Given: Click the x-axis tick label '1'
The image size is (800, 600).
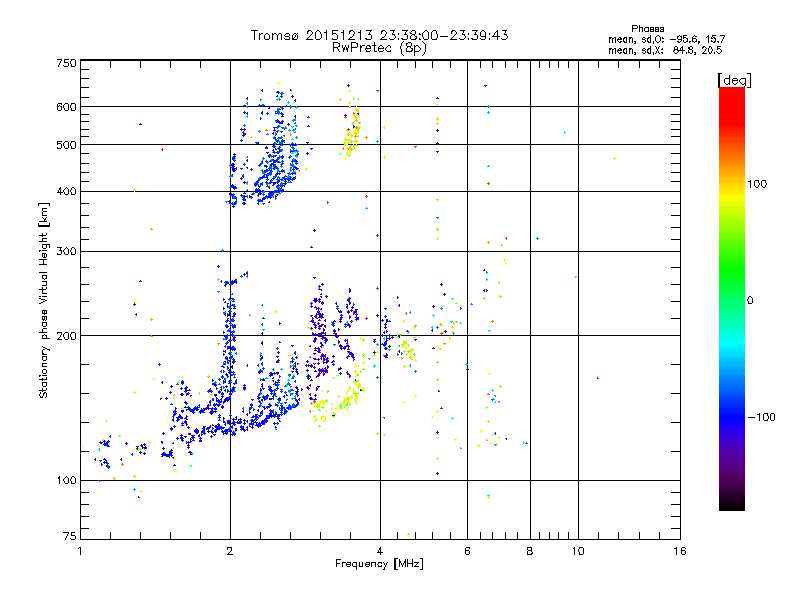Looking at the screenshot, I should click(x=80, y=551).
